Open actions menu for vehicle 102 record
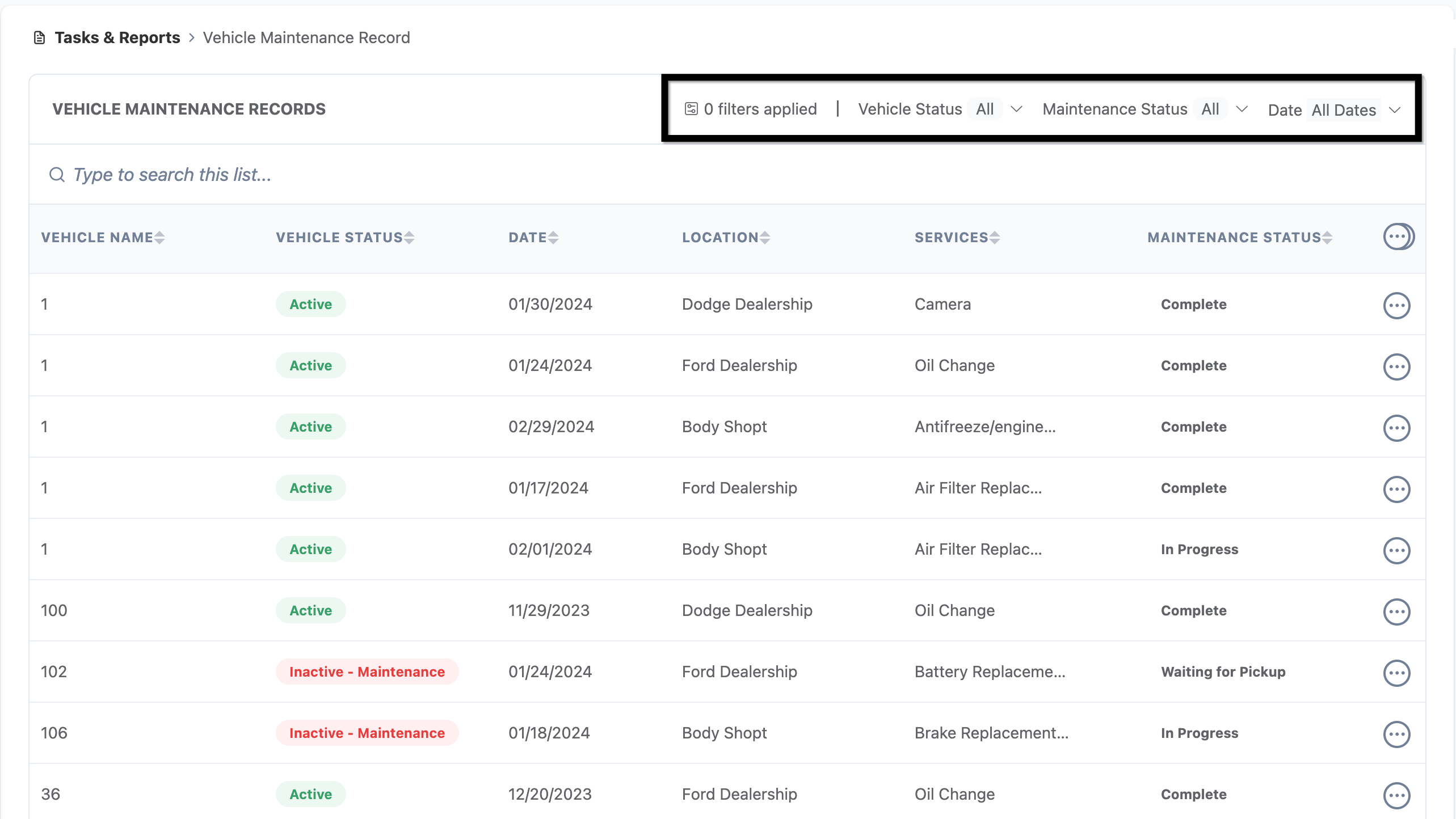 click(1396, 673)
